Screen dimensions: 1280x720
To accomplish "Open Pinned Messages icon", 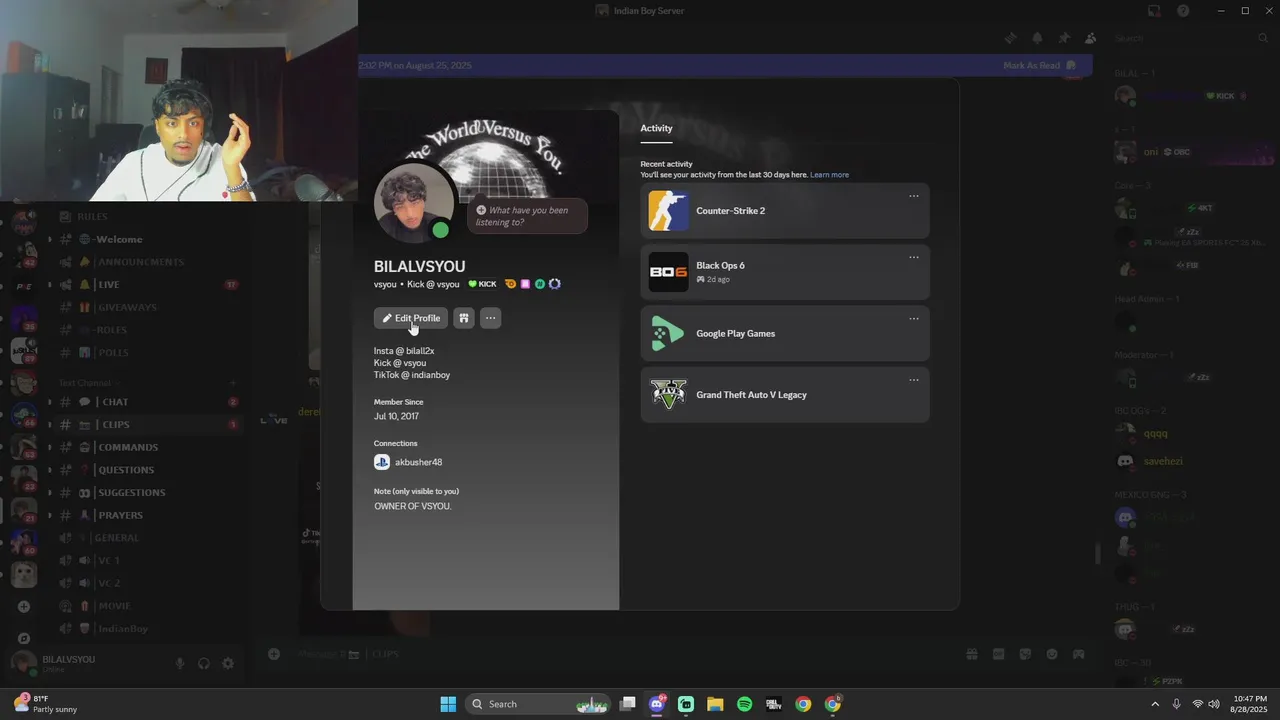I will click(1064, 38).
